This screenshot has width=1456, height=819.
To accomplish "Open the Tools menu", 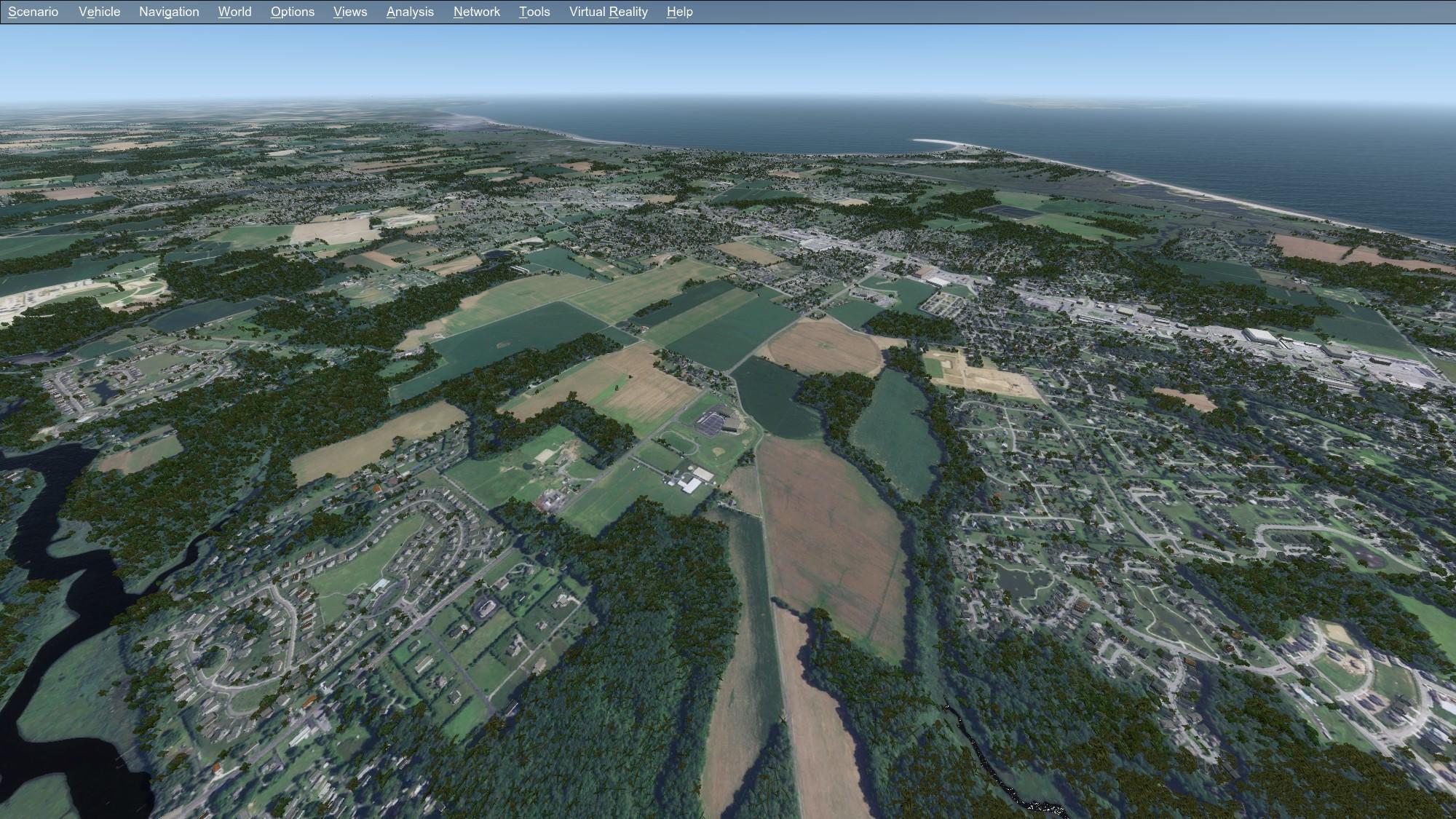I will [x=534, y=12].
